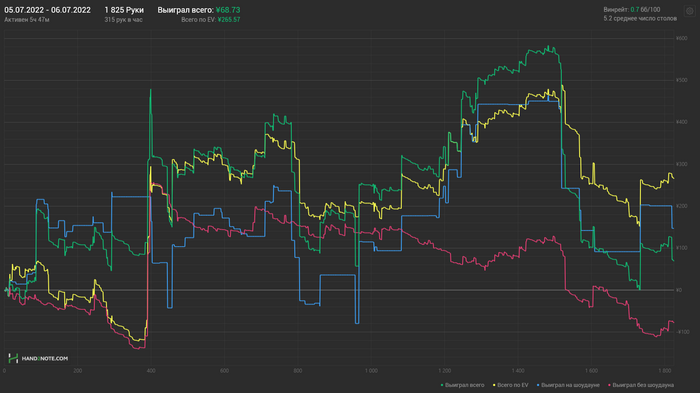The width and height of the screenshot is (700, 393).
Task: Click the '315 рук в час' label
Action: point(124,20)
